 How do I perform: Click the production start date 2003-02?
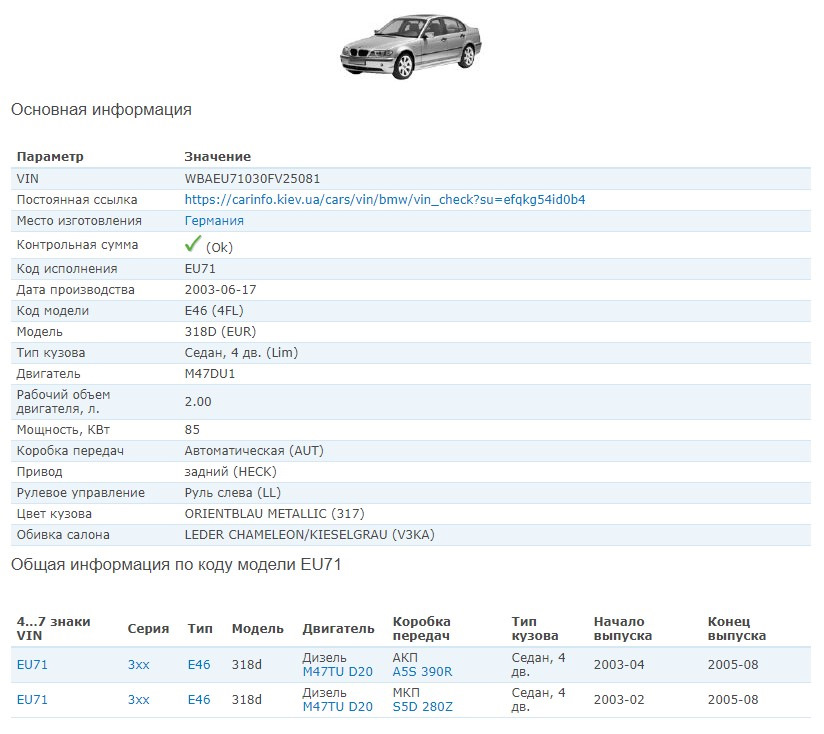click(x=619, y=700)
